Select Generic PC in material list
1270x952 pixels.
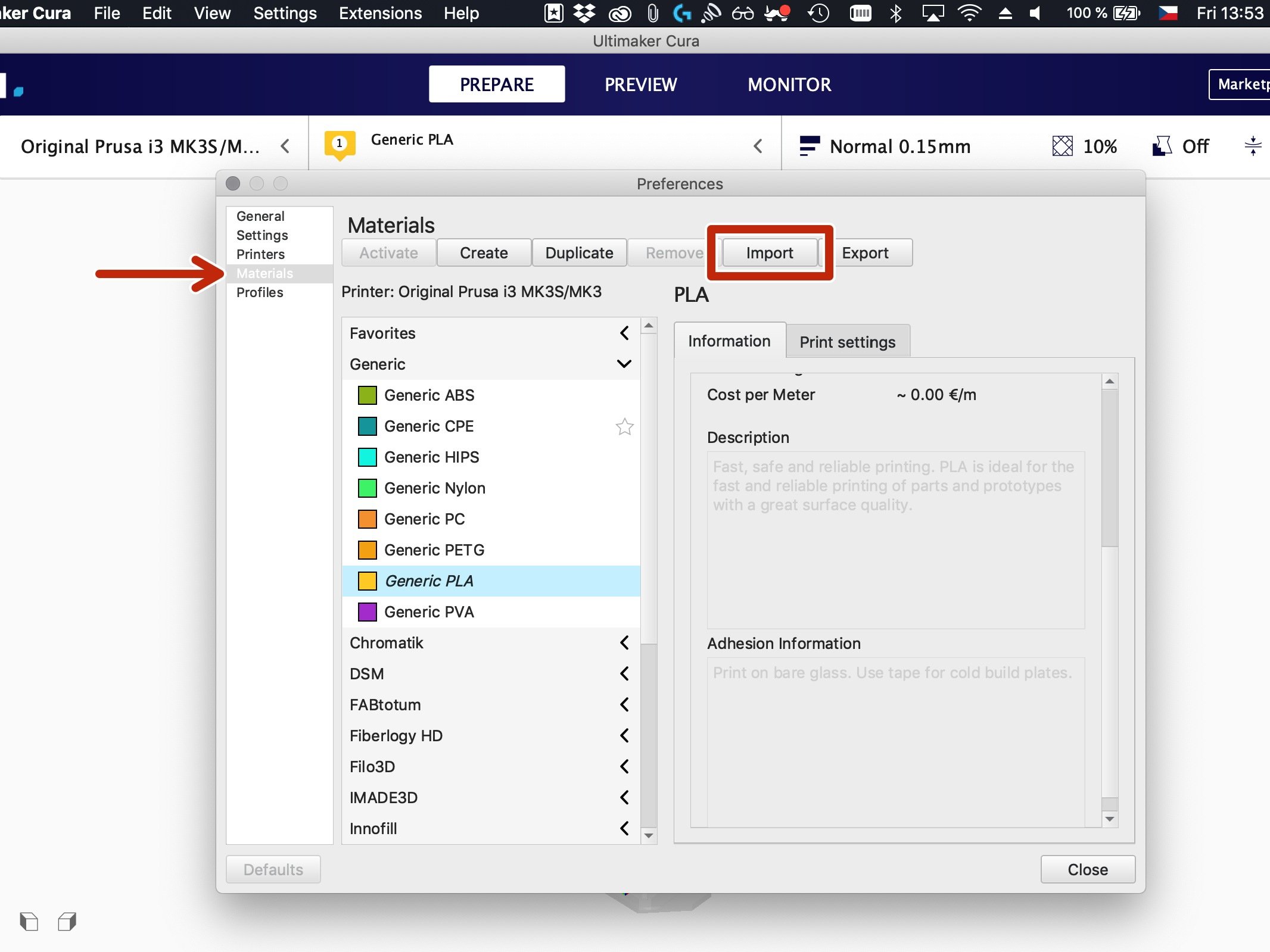pyautogui.click(x=491, y=519)
